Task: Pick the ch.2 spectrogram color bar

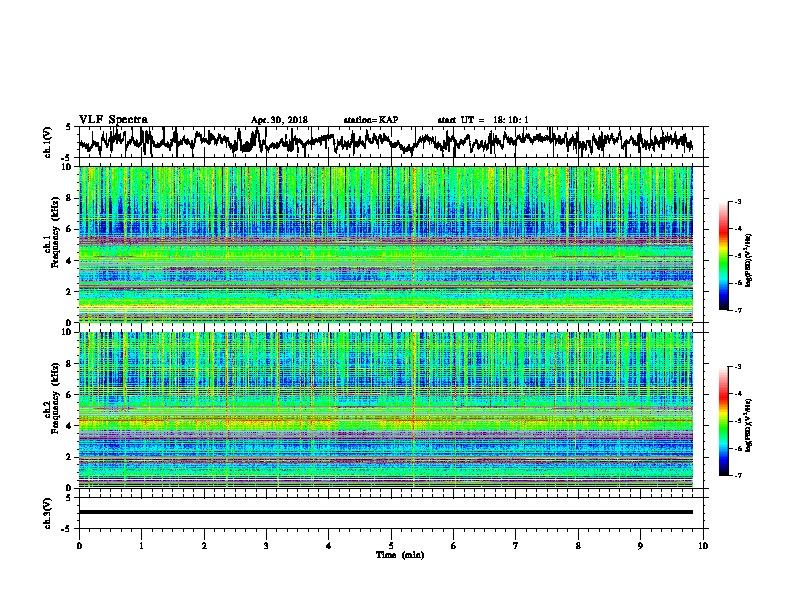Action: coord(723,421)
